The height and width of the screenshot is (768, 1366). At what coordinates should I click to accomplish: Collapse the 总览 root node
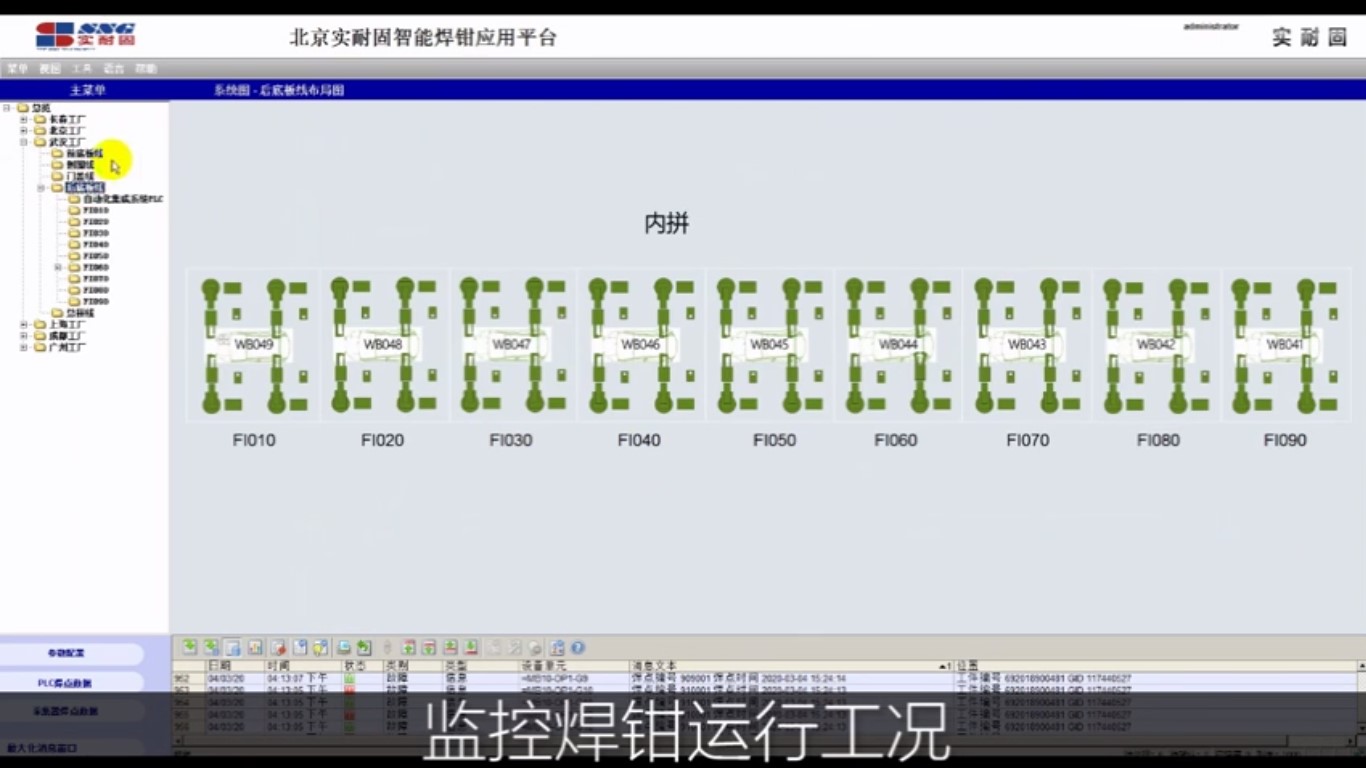point(7,108)
